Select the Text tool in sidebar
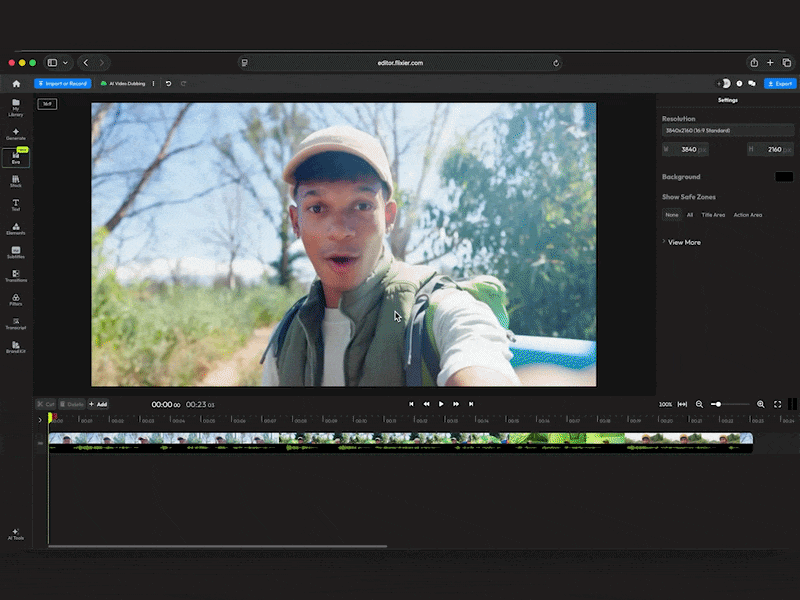This screenshot has height=600, width=800. click(x=16, y=205)
